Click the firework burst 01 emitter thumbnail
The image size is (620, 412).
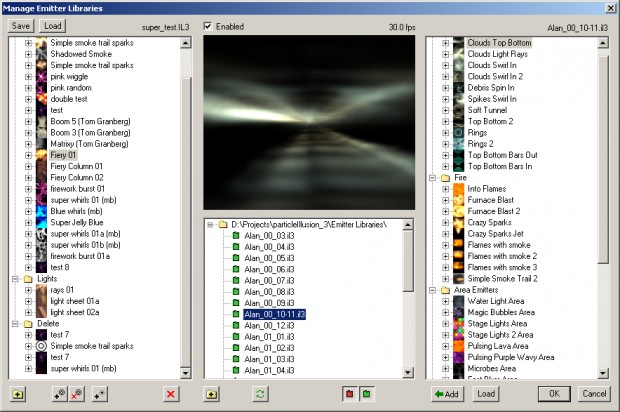42,189
